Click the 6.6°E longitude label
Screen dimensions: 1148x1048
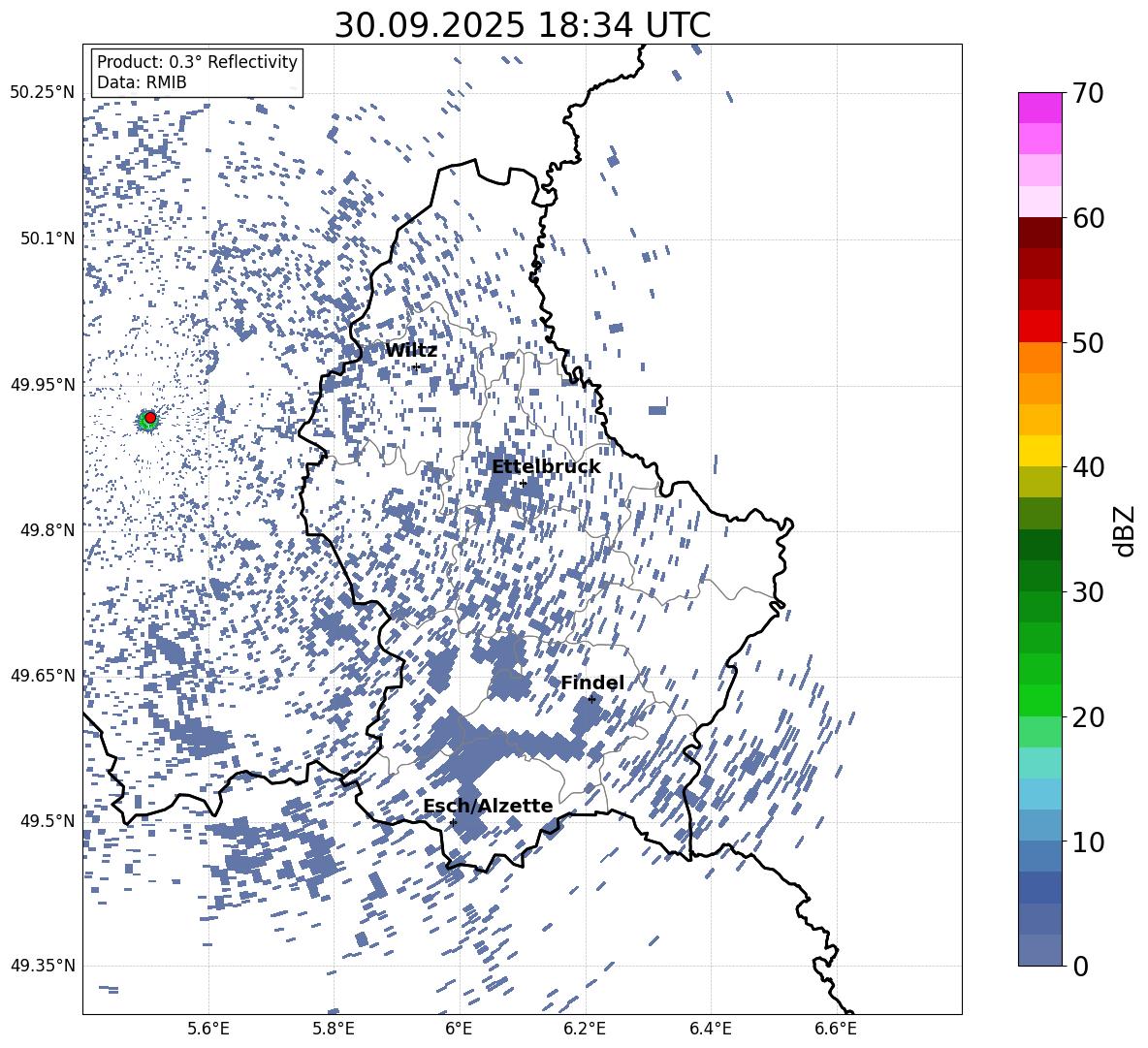pyautogui.click(x=836, y=1029)
